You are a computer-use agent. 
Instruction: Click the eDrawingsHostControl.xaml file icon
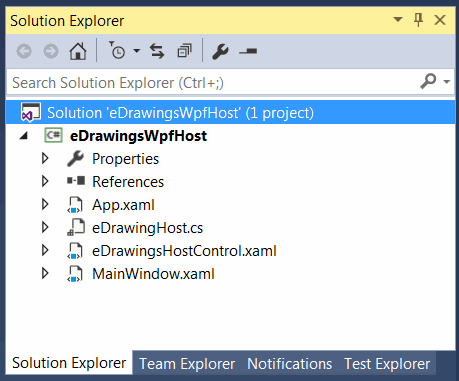75,251
